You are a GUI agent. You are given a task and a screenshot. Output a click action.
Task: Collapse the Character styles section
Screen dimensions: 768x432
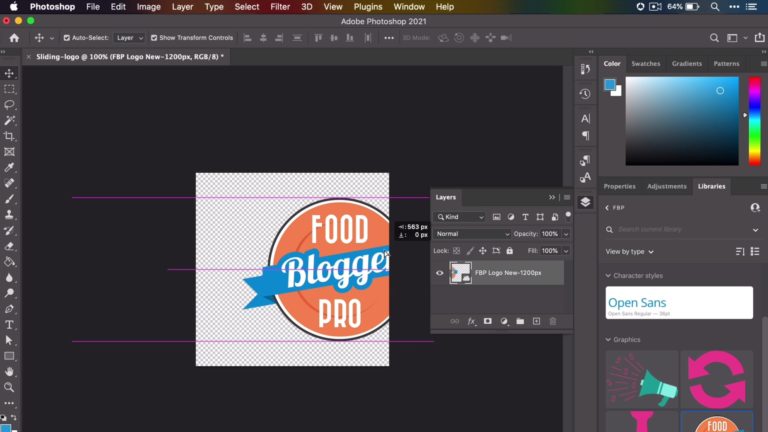point(608,276)
